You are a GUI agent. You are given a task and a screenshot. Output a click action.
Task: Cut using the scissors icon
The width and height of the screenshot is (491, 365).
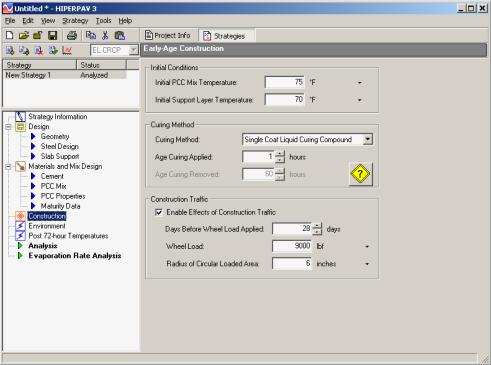[105, 35]
